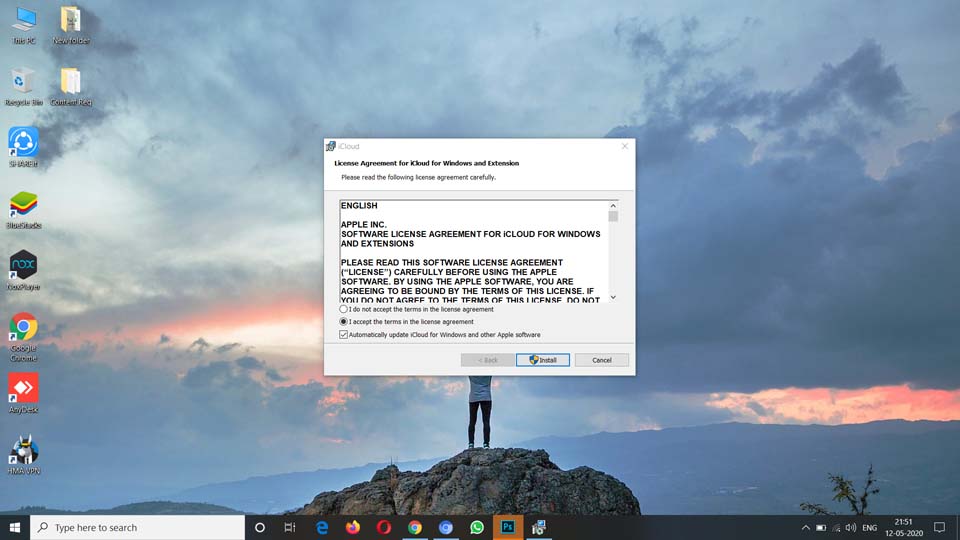Image resolution: width=960 pixels, height=540 pixels.
Task: Open Task View in the taskbar
Action: click(x=290, y=527)
